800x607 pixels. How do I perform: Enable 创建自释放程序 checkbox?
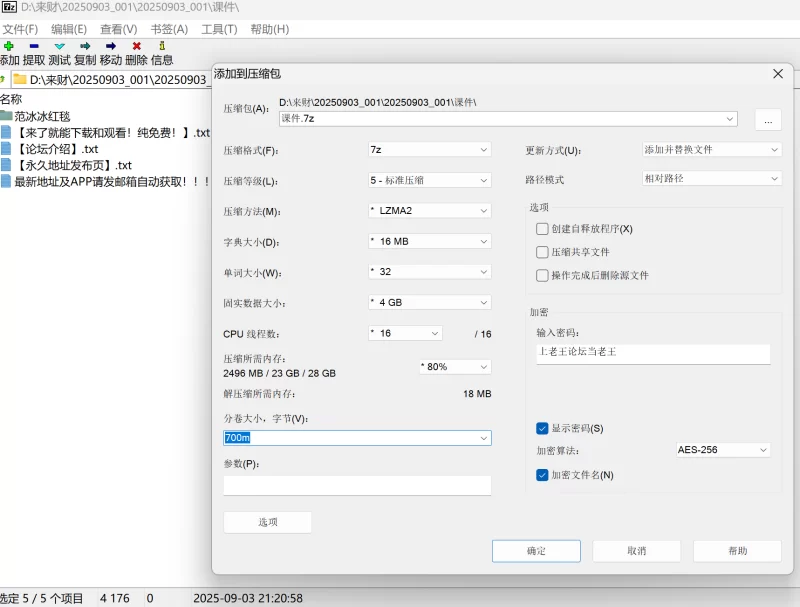click(542, 229)
